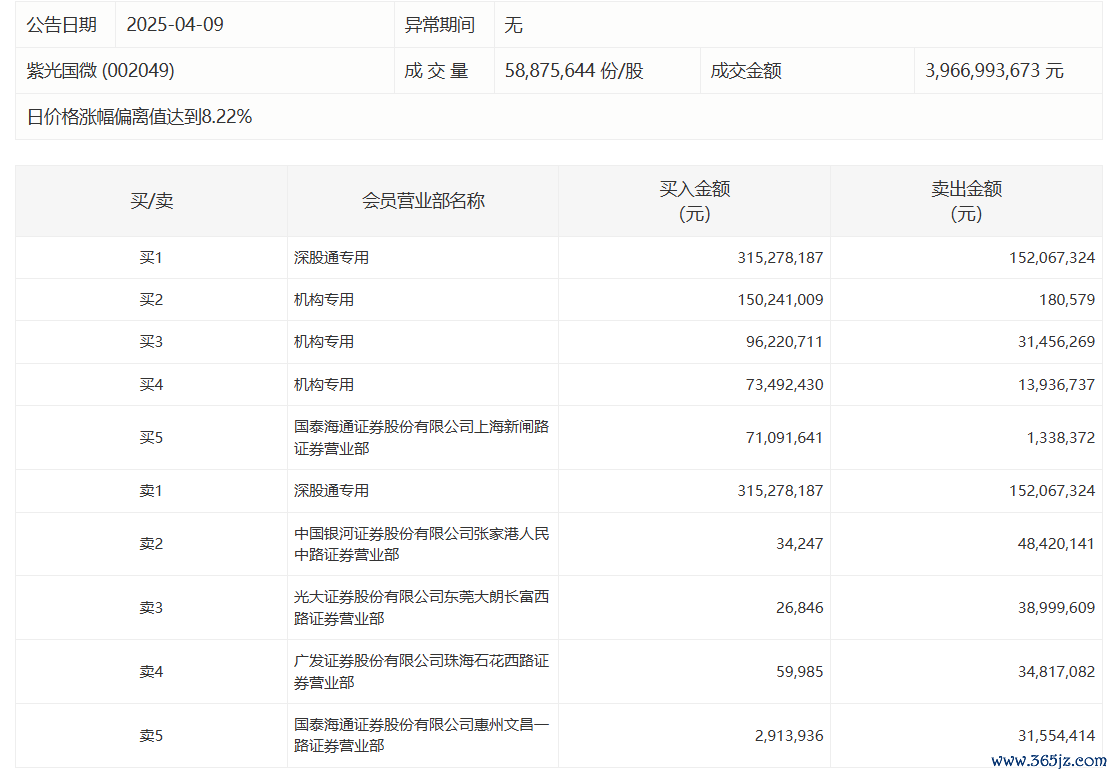Click 买1 buy amount 315,278,187
This screenshot has height=776, width=1114.
coord(780,258)
